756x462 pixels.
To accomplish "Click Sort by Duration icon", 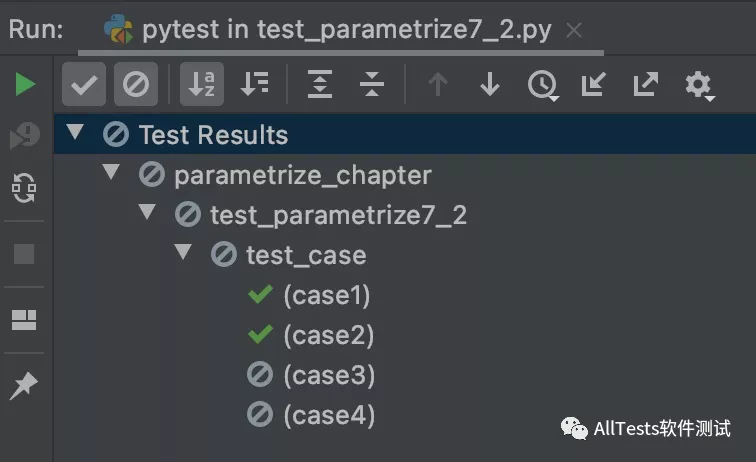I will point(255,85).
